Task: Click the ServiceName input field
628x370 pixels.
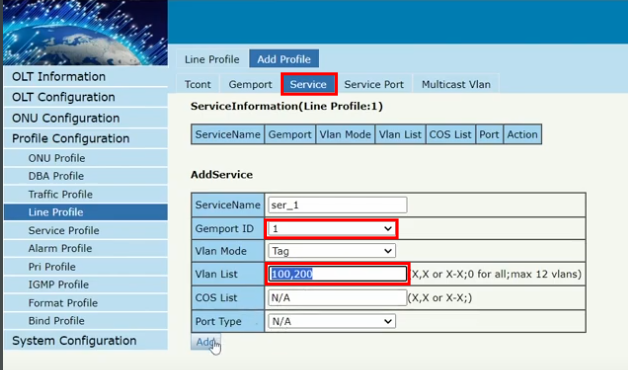Action: click(338, 205)
